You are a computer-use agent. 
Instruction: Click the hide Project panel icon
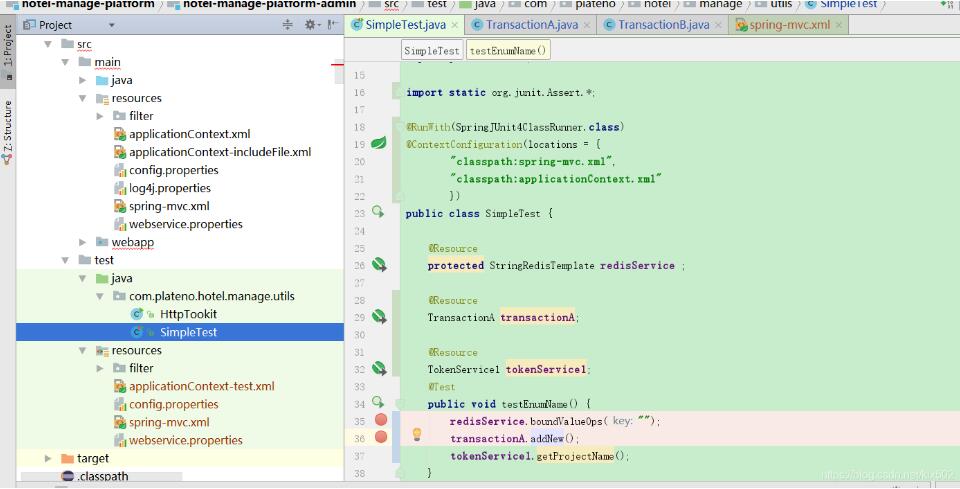click(332, 25)
